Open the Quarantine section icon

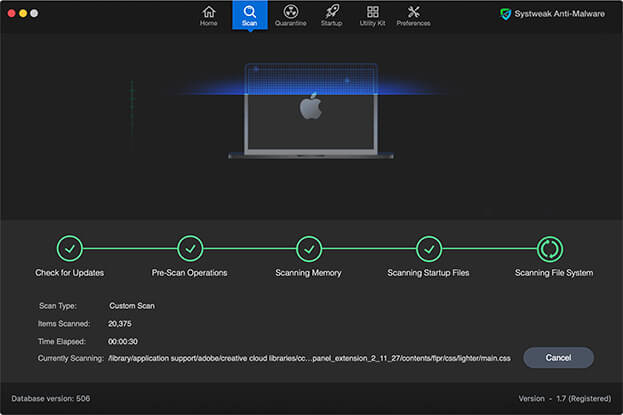[289, 12]
